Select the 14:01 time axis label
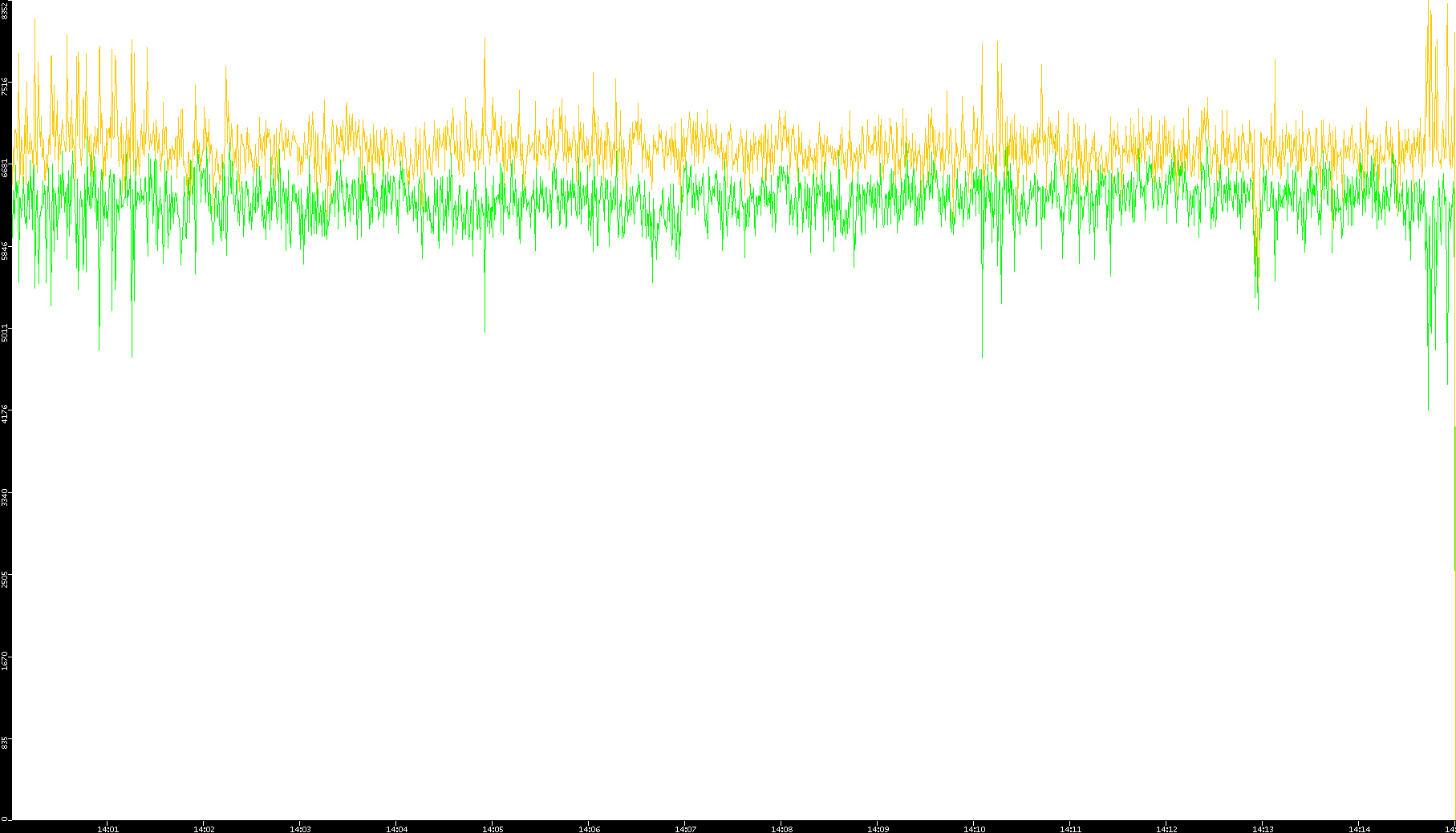 (107, 829)
